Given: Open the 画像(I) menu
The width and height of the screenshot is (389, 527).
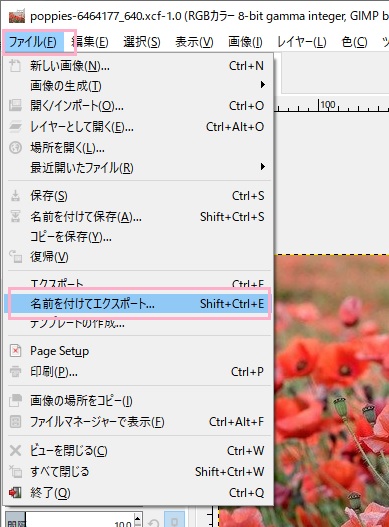Looking at the screenshot, I should (x=245, y=42).
